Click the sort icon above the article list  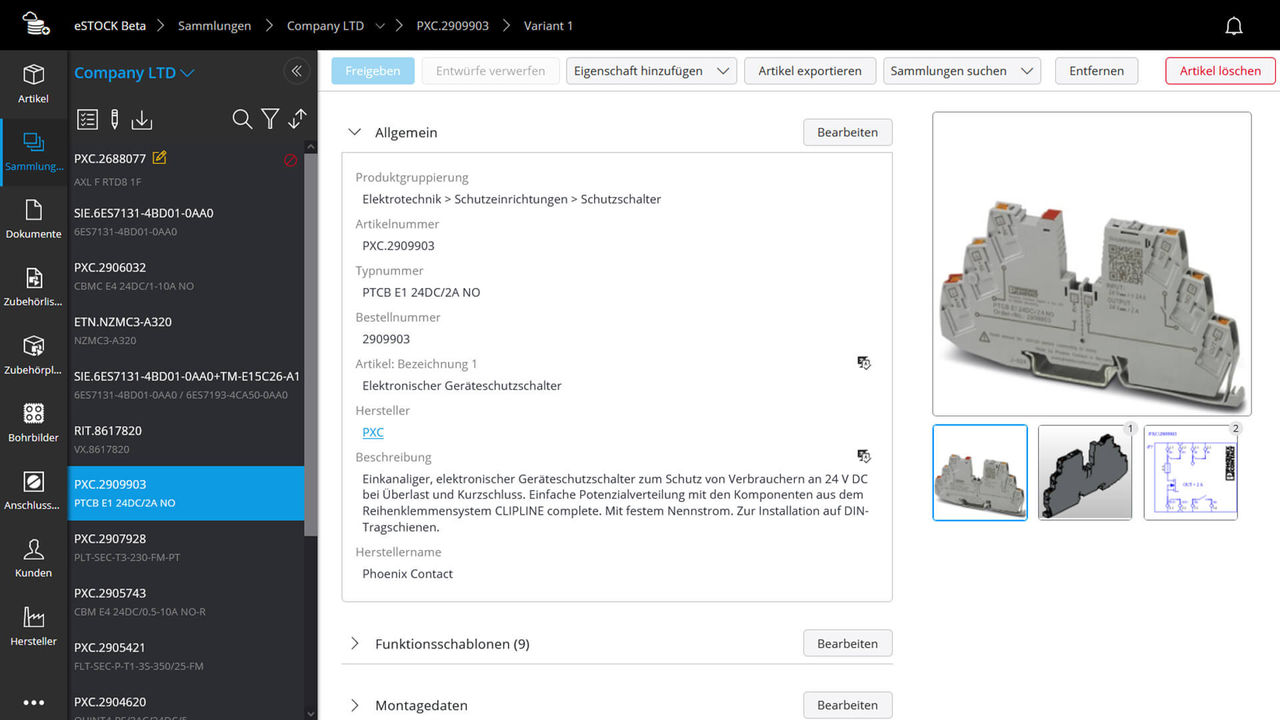tap(296, 119)
